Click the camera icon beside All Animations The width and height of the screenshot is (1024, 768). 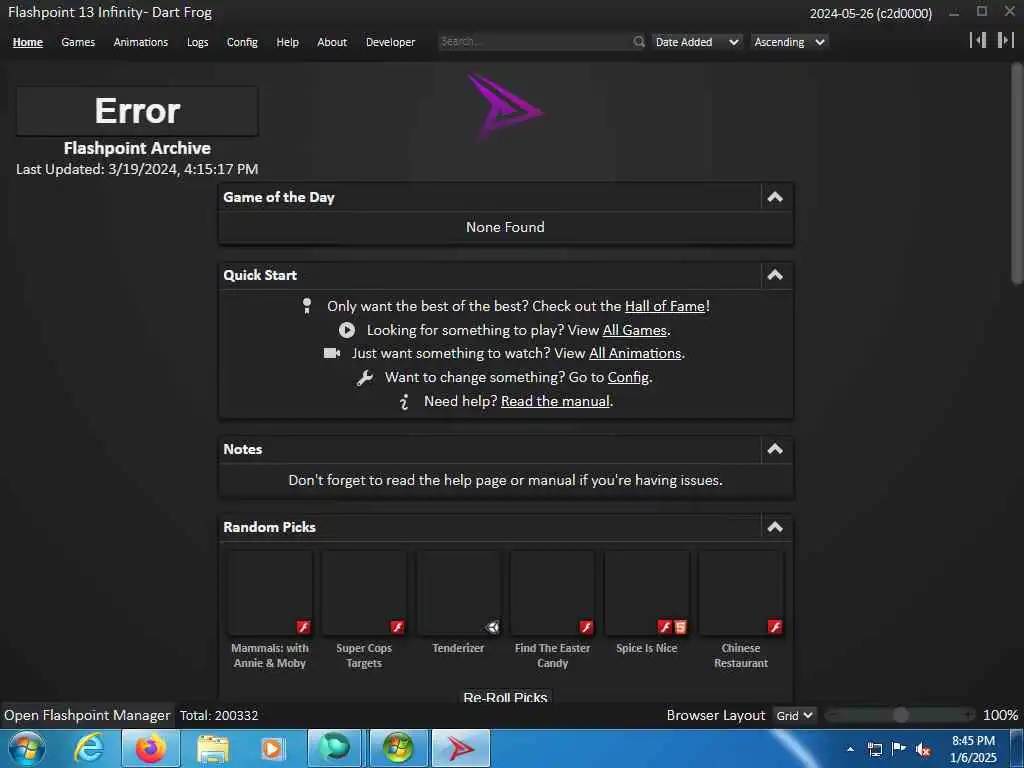tap(332, 353)
